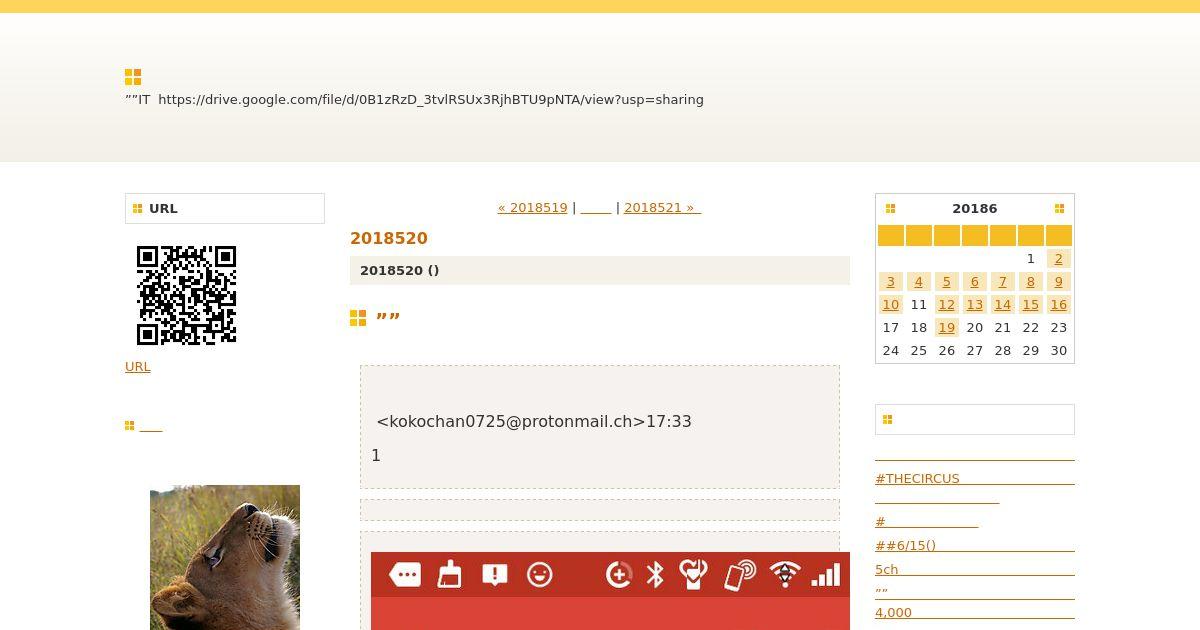Open the 5ch sidebar link

887,570
